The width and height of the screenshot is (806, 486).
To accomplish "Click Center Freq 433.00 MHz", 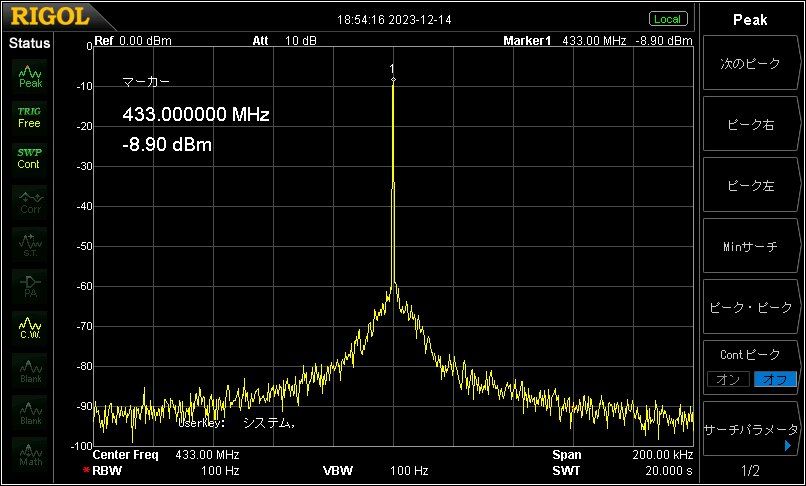I will pyautogui.click(x=166, y=455).
